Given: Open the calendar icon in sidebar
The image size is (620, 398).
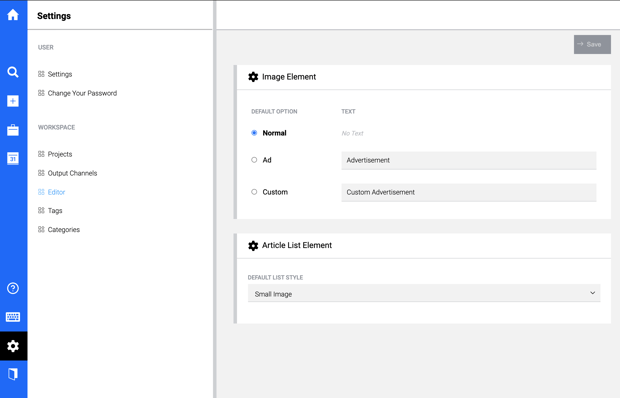Looking at the screenshot, I should coord(13,158).
